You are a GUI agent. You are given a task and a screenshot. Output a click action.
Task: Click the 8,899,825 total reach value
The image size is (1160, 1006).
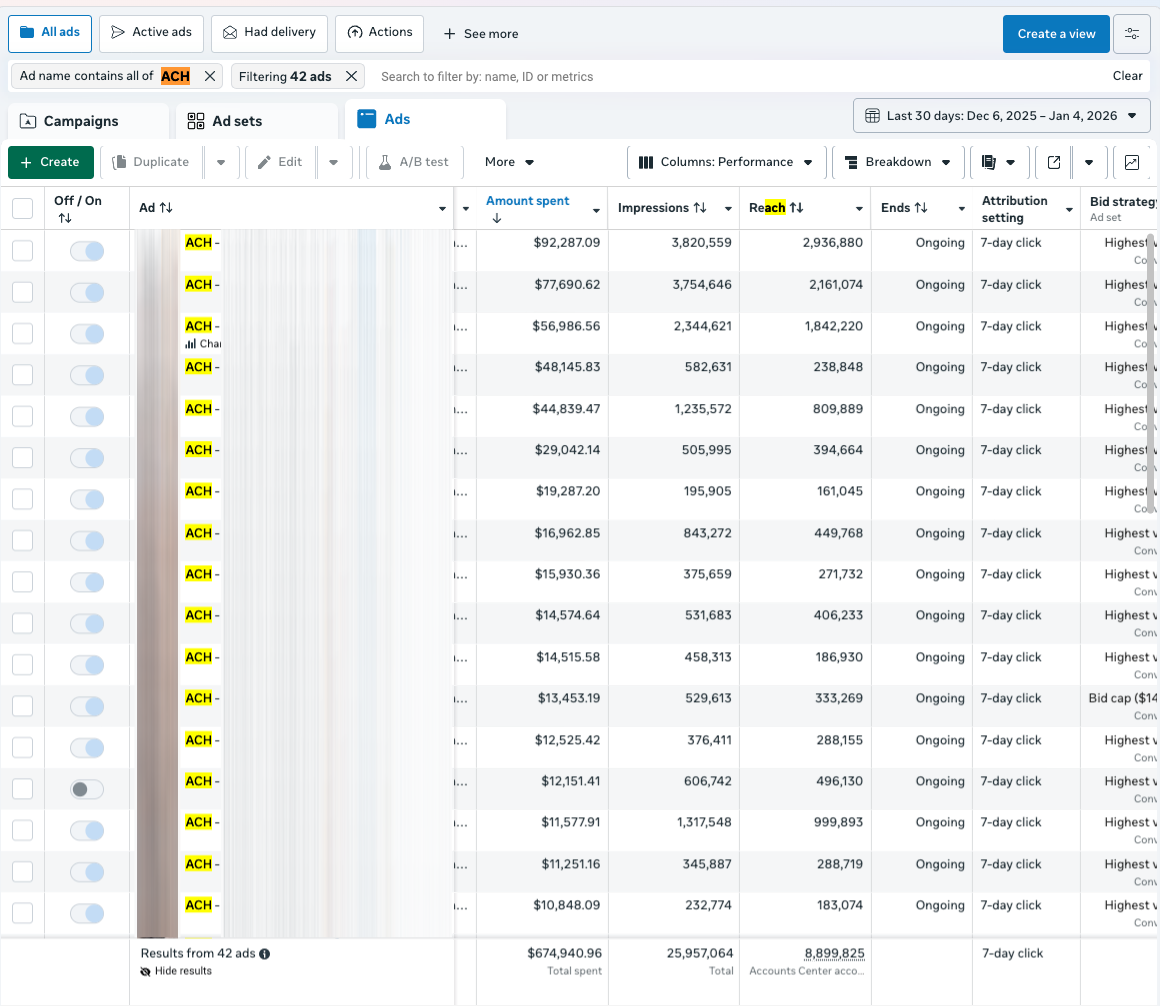point(834,953)
